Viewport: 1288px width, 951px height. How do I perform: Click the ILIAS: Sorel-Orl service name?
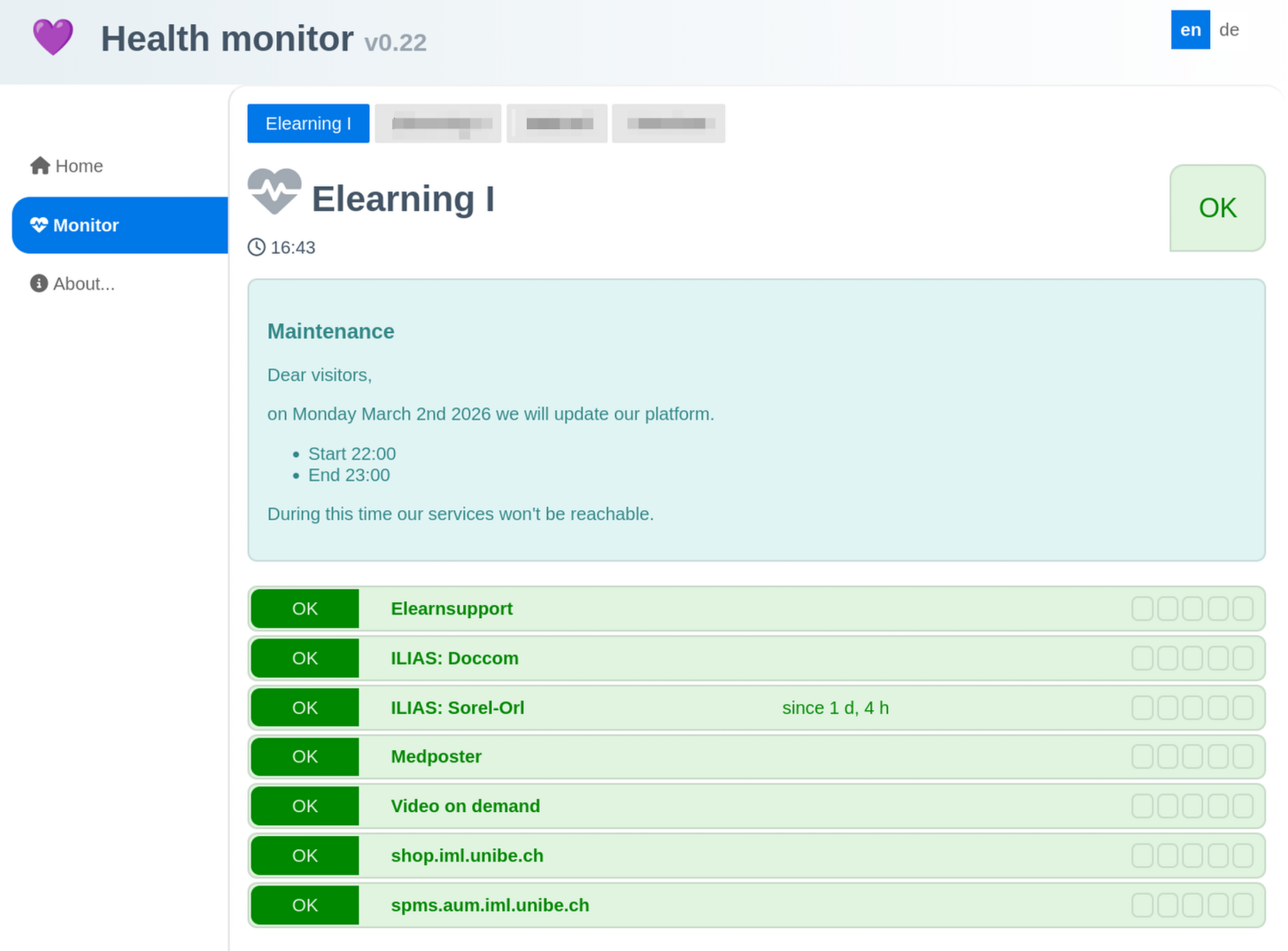[x=457, y=707]
